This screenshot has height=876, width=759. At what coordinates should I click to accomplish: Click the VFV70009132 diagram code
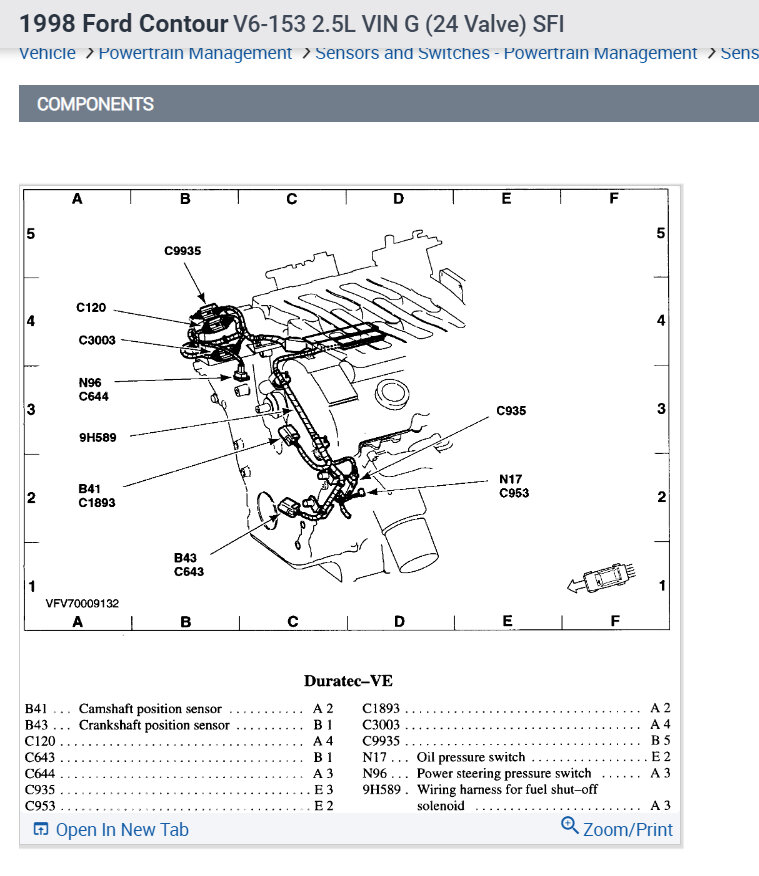(x=82, y=603)
